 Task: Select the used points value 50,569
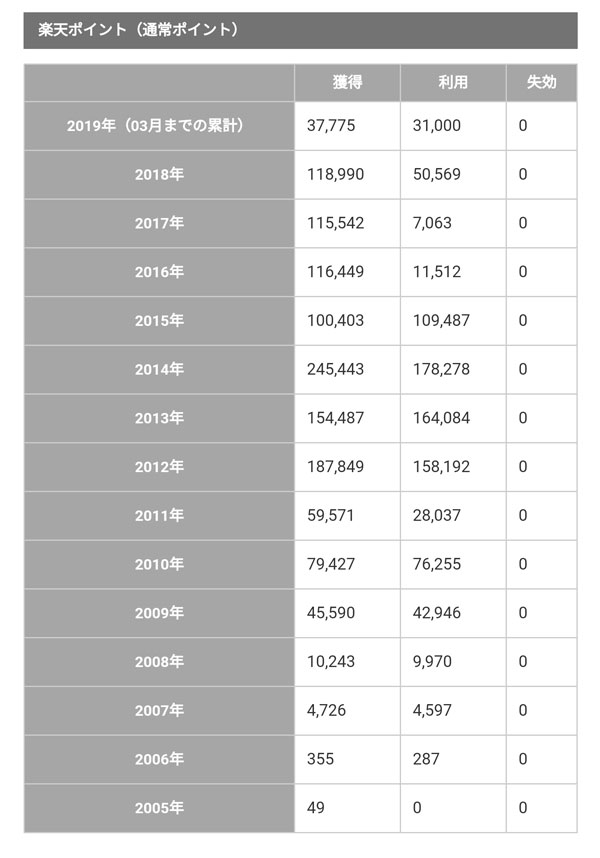pyautogui.click(x=437, y=174)
